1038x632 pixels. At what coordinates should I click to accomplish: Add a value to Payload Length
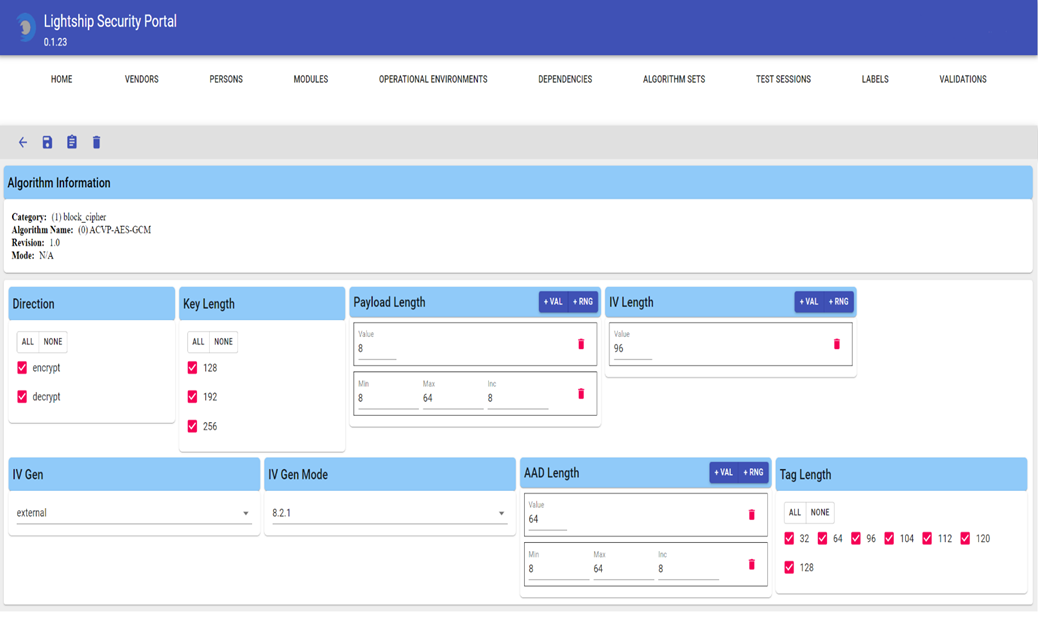(553, 302)
